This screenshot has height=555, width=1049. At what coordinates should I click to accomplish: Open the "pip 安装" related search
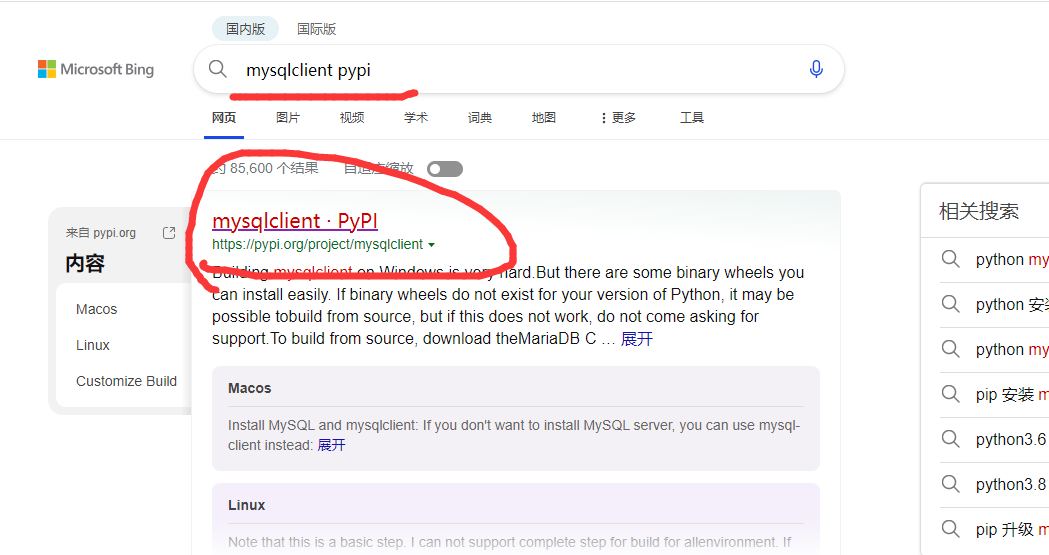1012,395
